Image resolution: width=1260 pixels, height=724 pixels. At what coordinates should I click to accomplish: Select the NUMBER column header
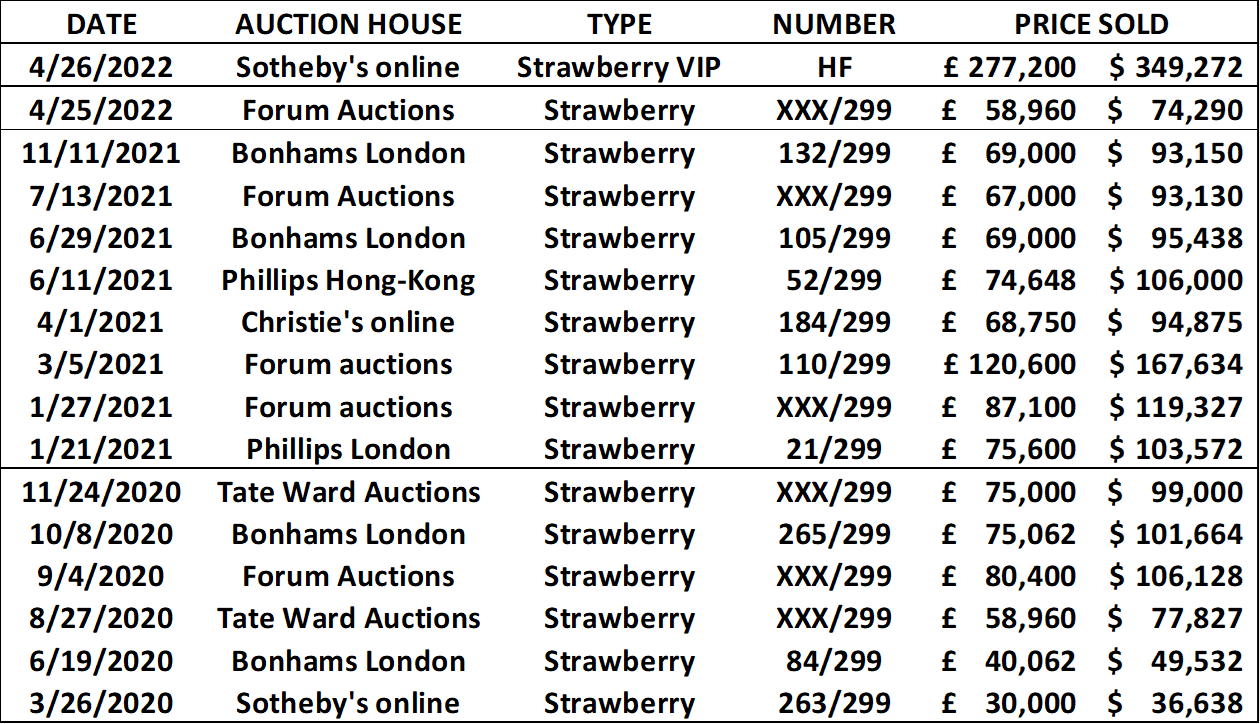(x=833, y=24)
